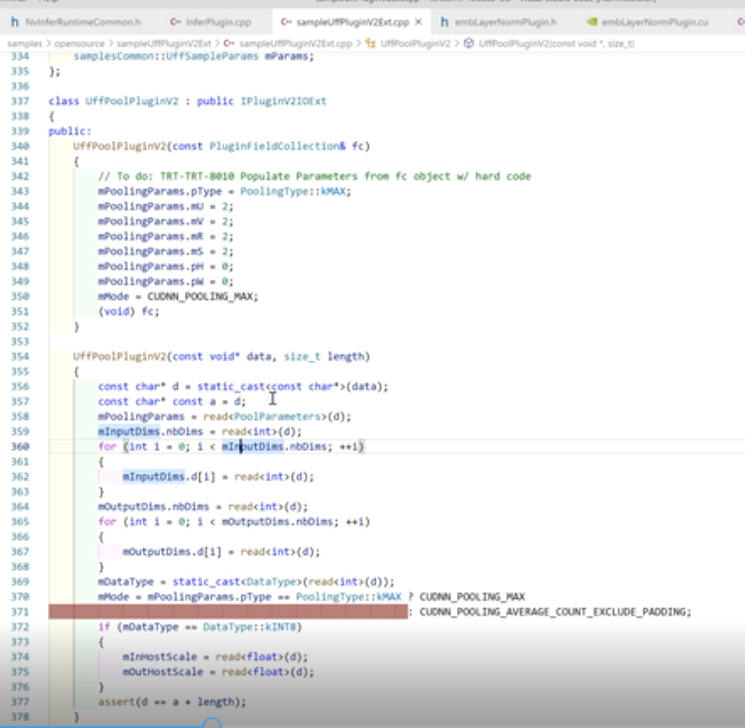Click the class symbol icon in the breadcrumb
This screenshot has height=728, width=745.
point(370,43)
